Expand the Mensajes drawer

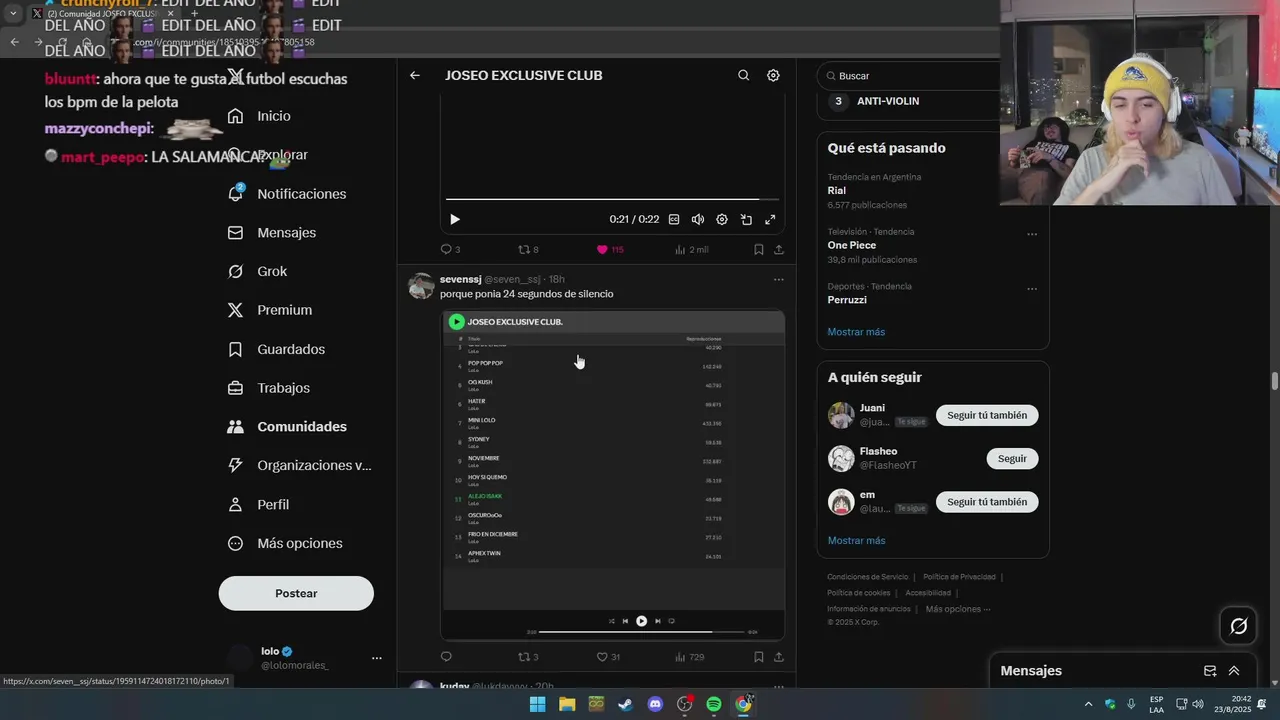click(1234, 671)
